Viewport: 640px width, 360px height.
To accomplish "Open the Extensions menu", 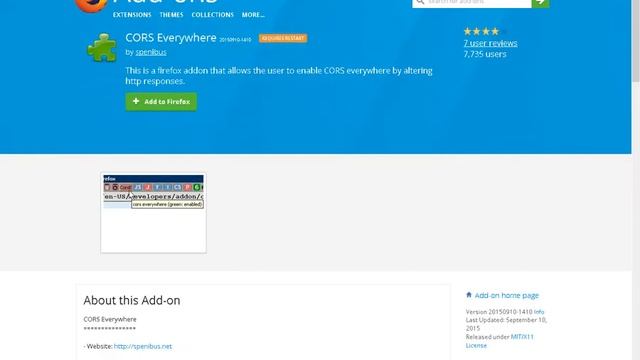I will click(132, 15).
